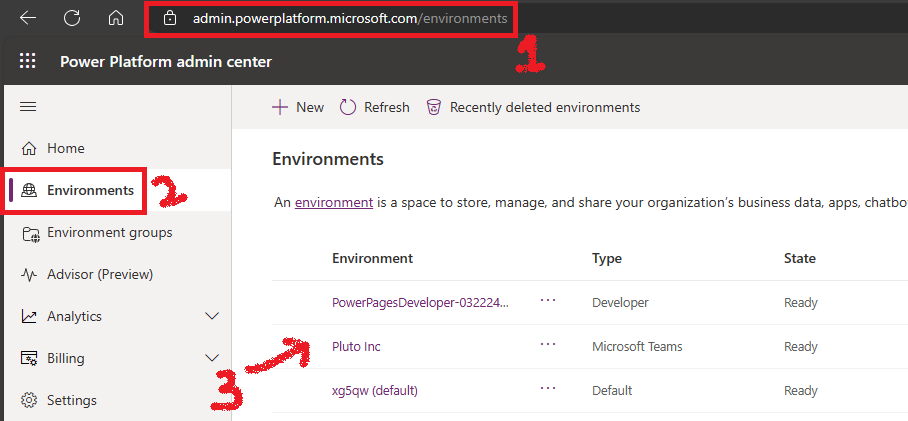Click the 'Developer' type cell
Screen dimensions: 908x421
pos(620,302)
